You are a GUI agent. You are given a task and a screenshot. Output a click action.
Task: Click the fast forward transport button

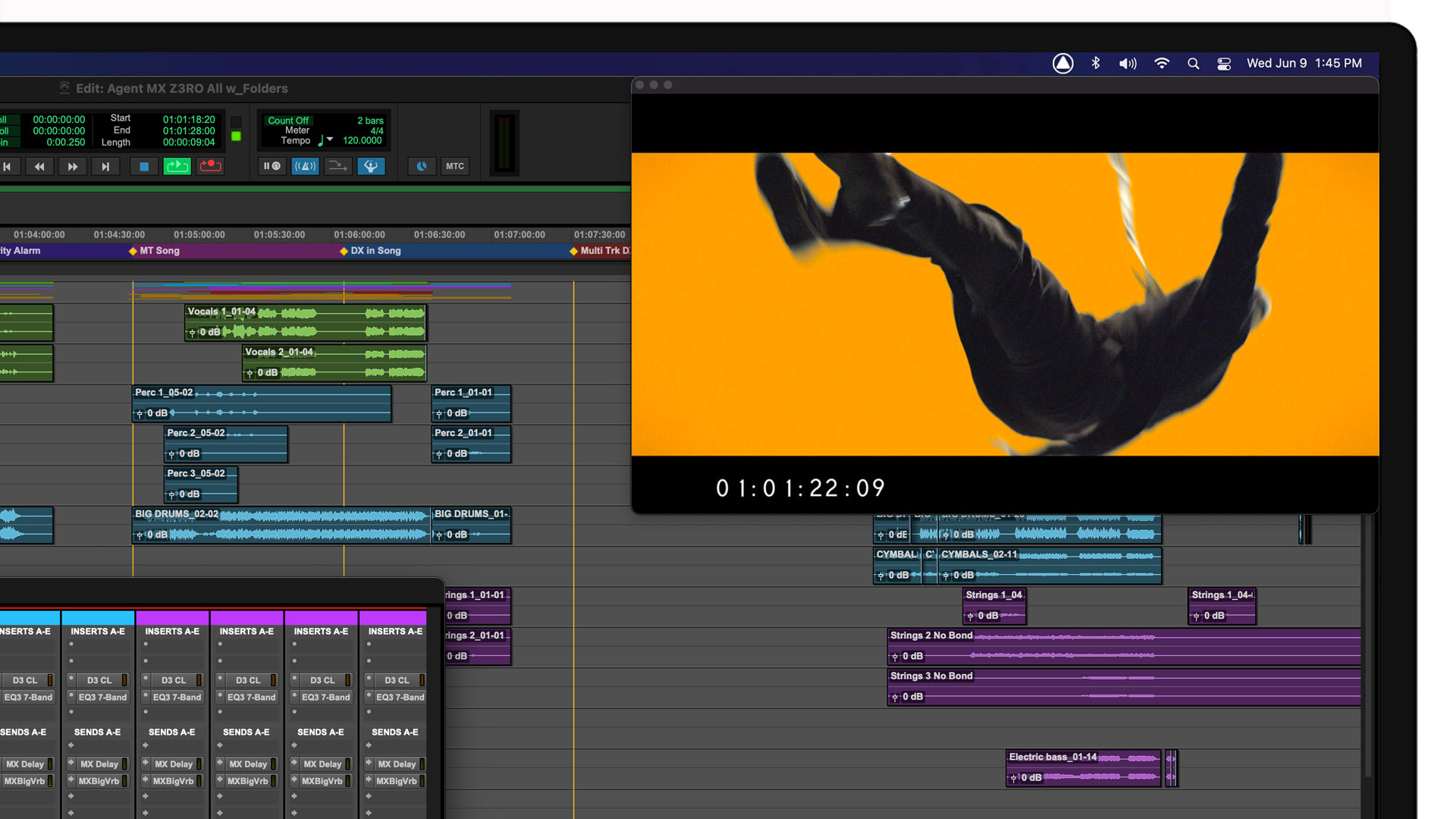point(72,166)
